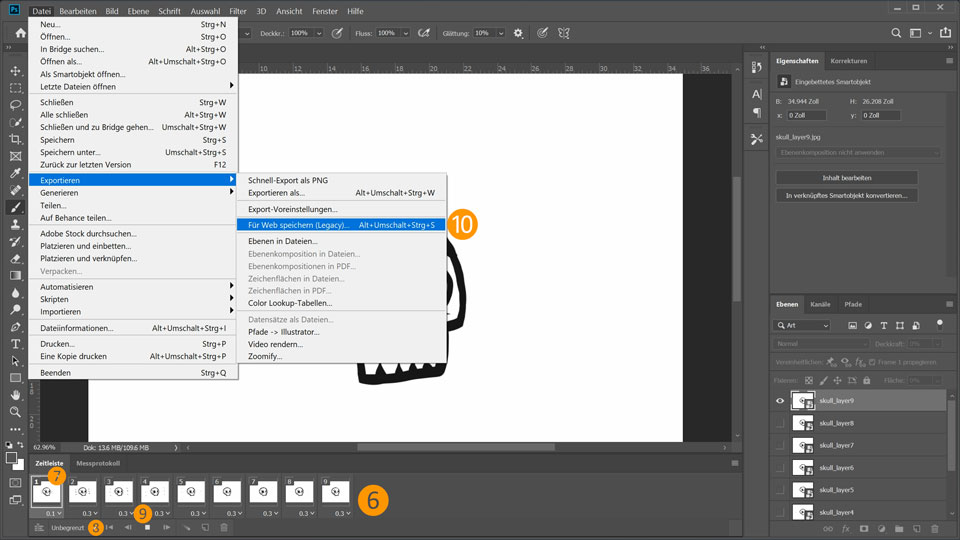Viewport: 960px width, 540px height.
Task: Switch to the Kanäle tab
Action: (x=820, y=303)
